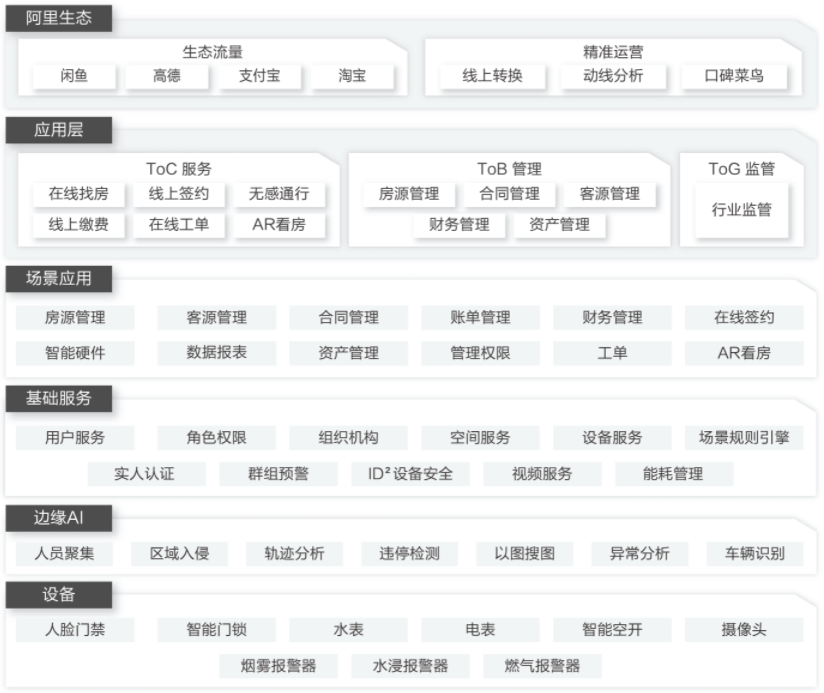Select the 智能硬件 box
Screen dimensions: 824x693
[x=75, y=353]
